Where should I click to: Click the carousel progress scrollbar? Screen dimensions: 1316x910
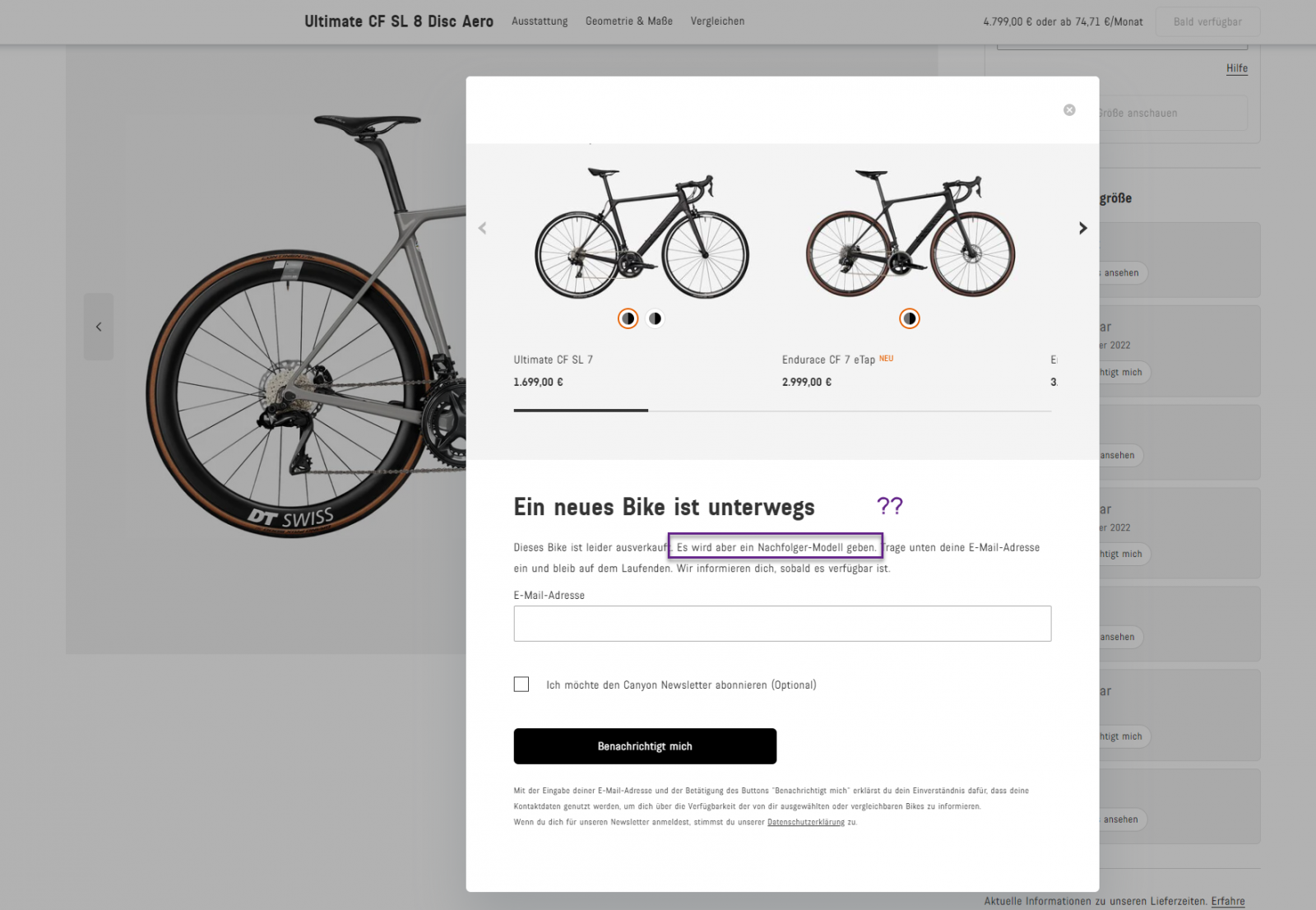tap(781, 410)
